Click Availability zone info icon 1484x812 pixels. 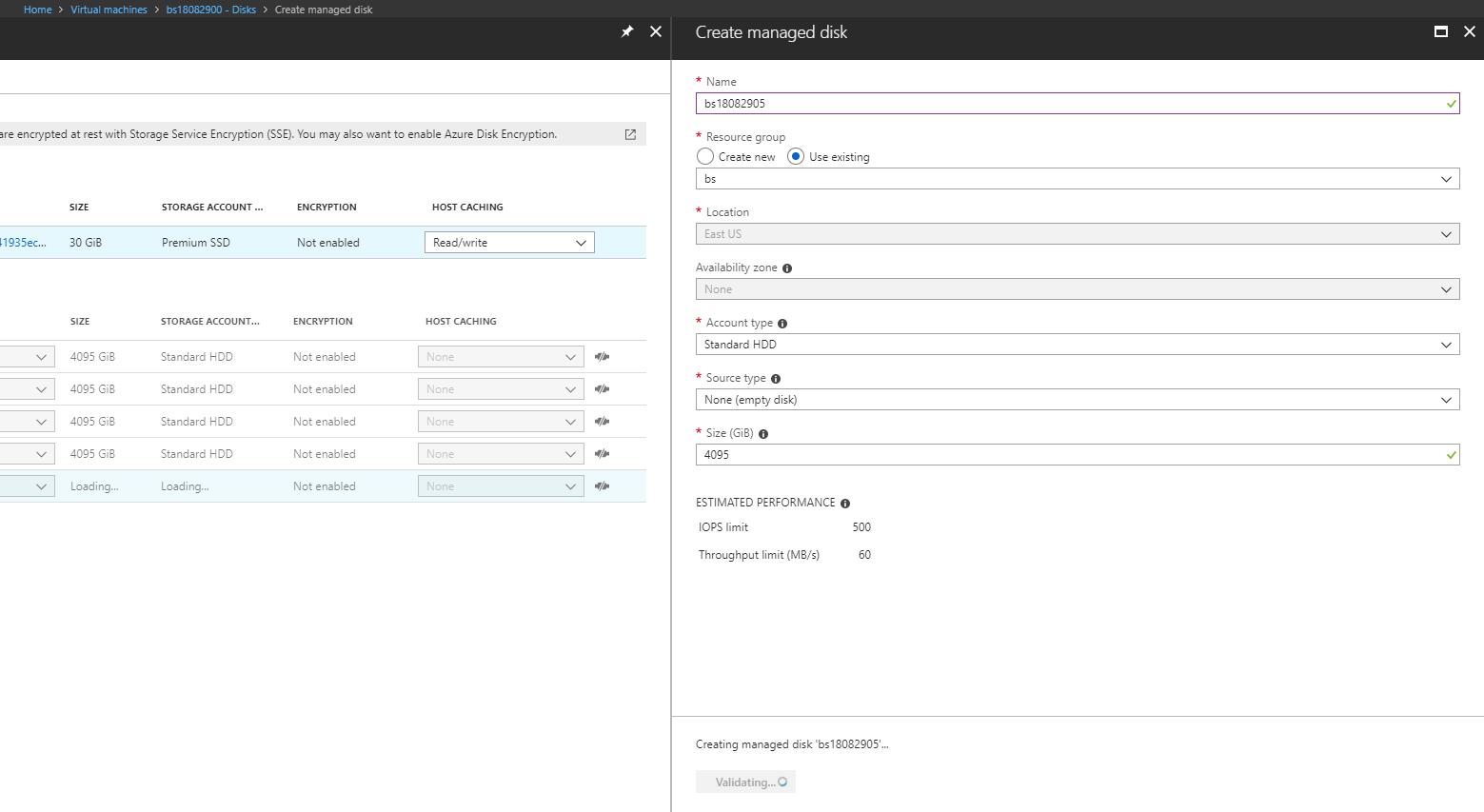point(787,268)
